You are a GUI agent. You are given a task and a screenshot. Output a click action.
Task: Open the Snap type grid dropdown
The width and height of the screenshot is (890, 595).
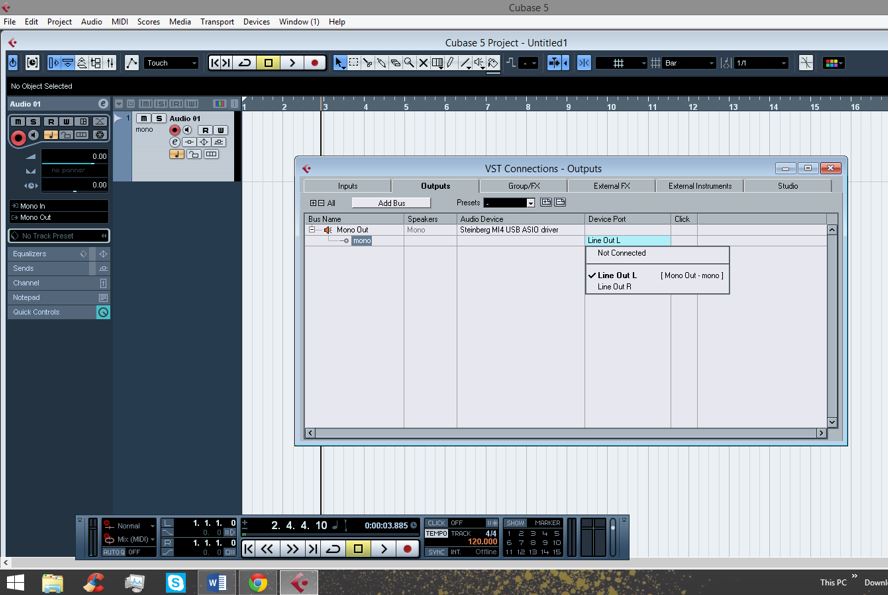click(622, 63)
